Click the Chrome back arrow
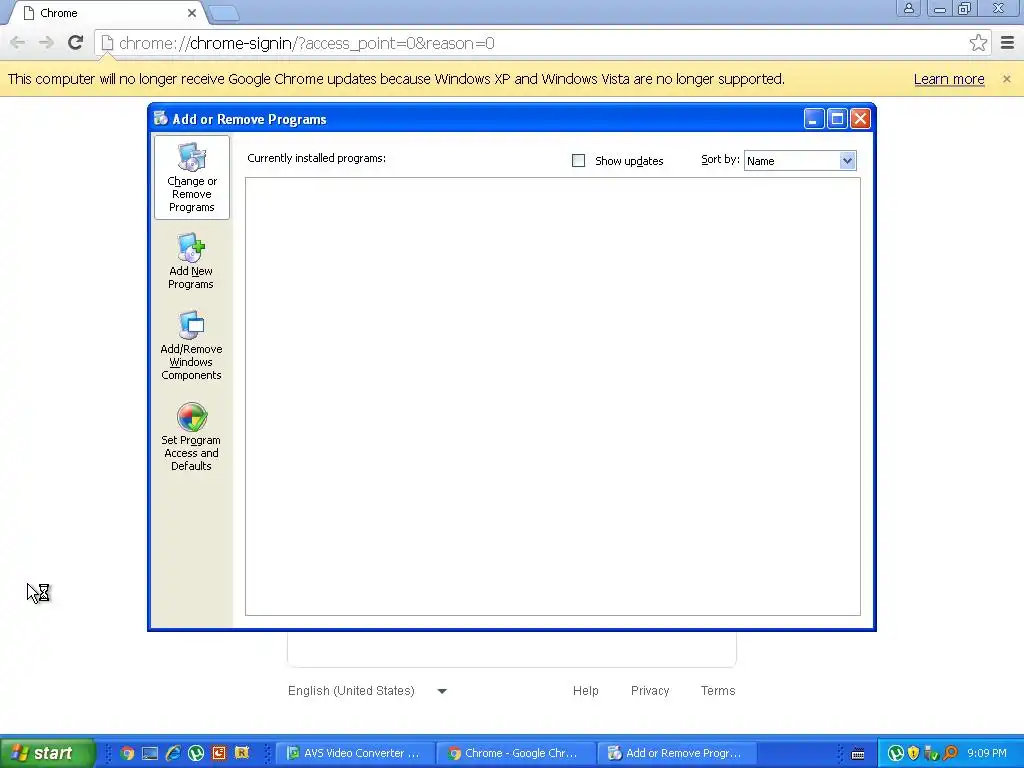Image resolution: width=1024 pixels, height=768 pixels. tap(18, 43)
